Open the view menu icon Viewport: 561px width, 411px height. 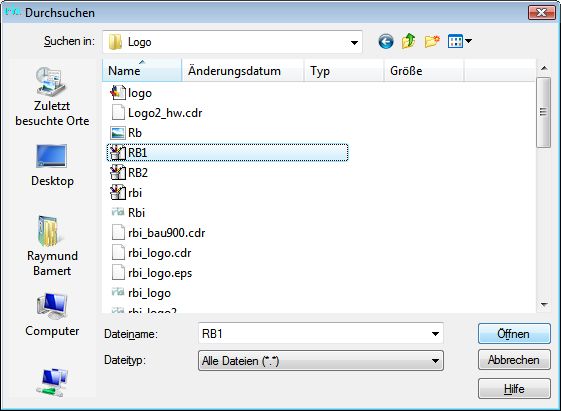(460, 41)
